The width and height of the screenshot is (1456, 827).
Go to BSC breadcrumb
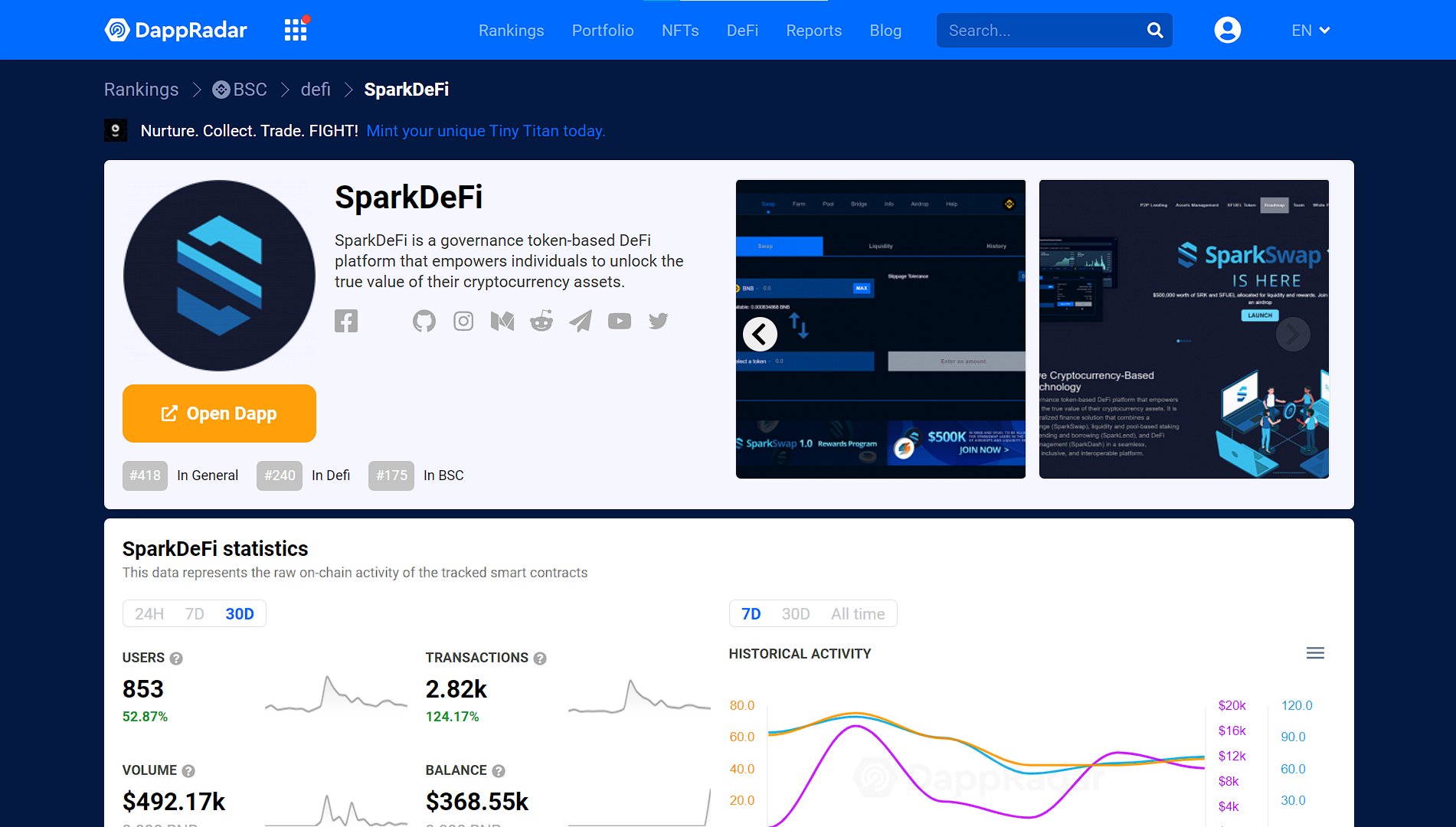[240, 90]
